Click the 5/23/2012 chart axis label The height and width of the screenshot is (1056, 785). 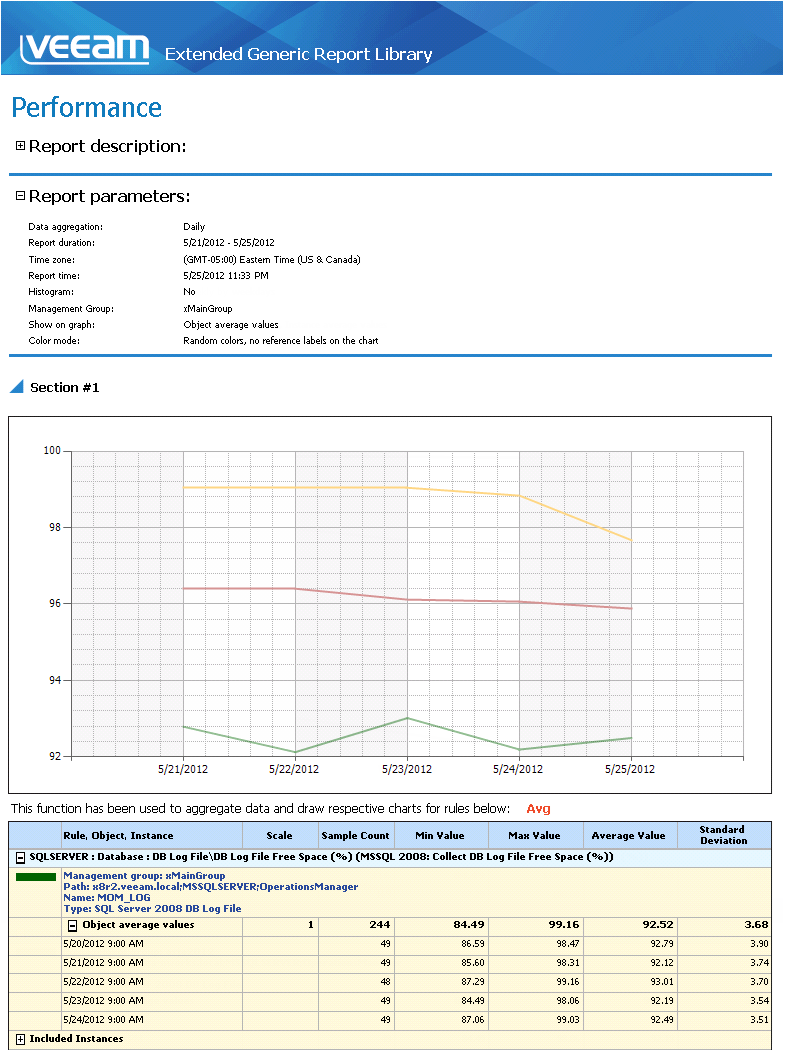click(x=407, y=769)
